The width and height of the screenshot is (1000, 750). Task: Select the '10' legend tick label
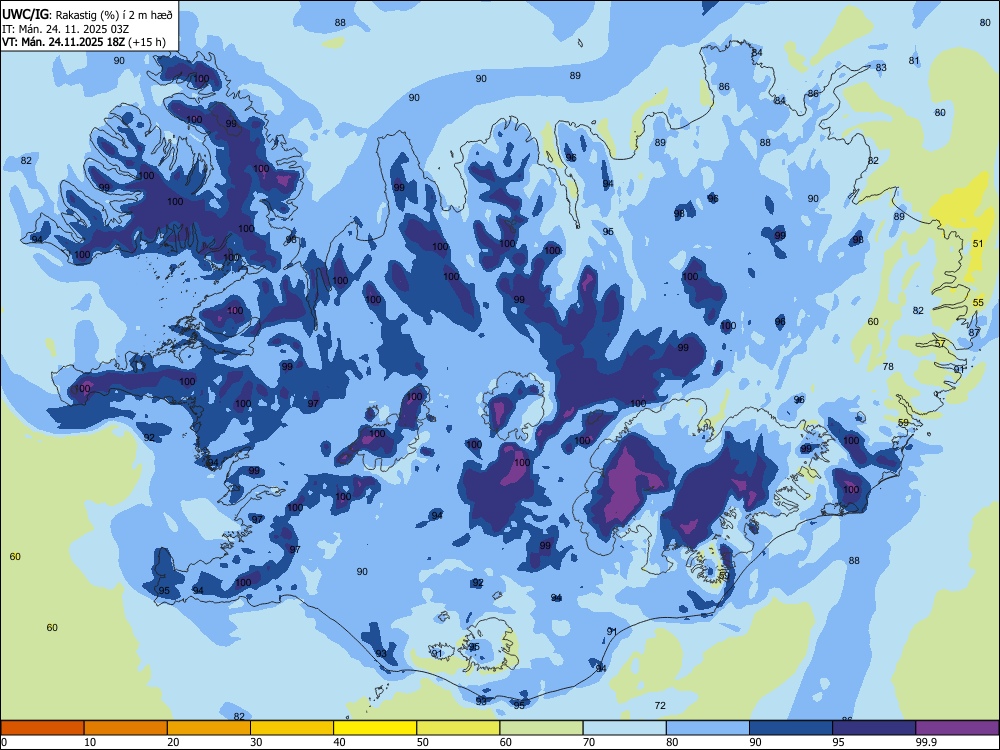tap(90, 742)
